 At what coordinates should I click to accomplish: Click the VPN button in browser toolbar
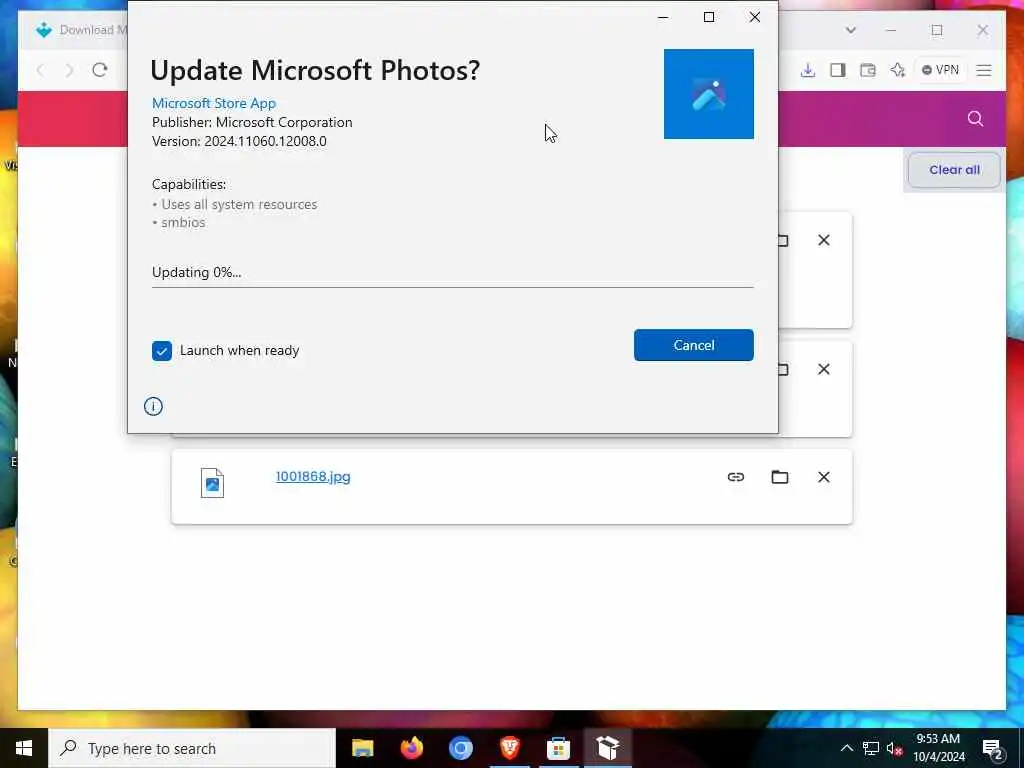[940, 70]
